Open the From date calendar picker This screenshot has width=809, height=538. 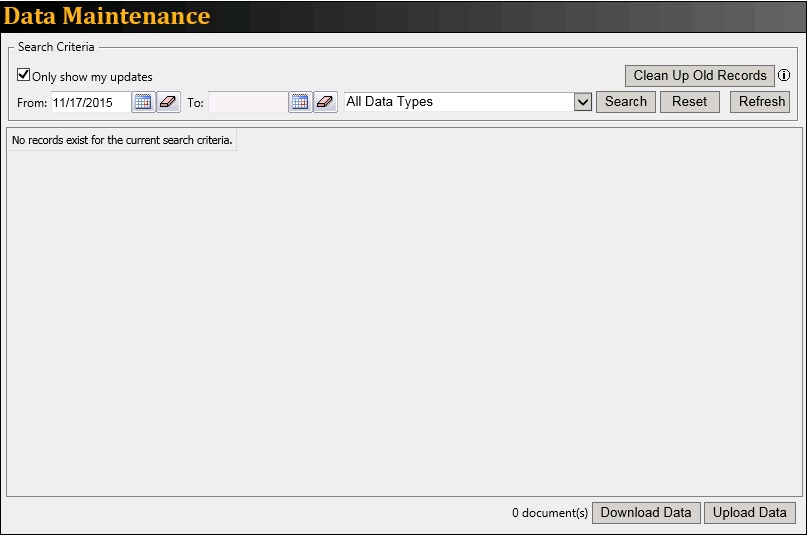coord(143,102)
